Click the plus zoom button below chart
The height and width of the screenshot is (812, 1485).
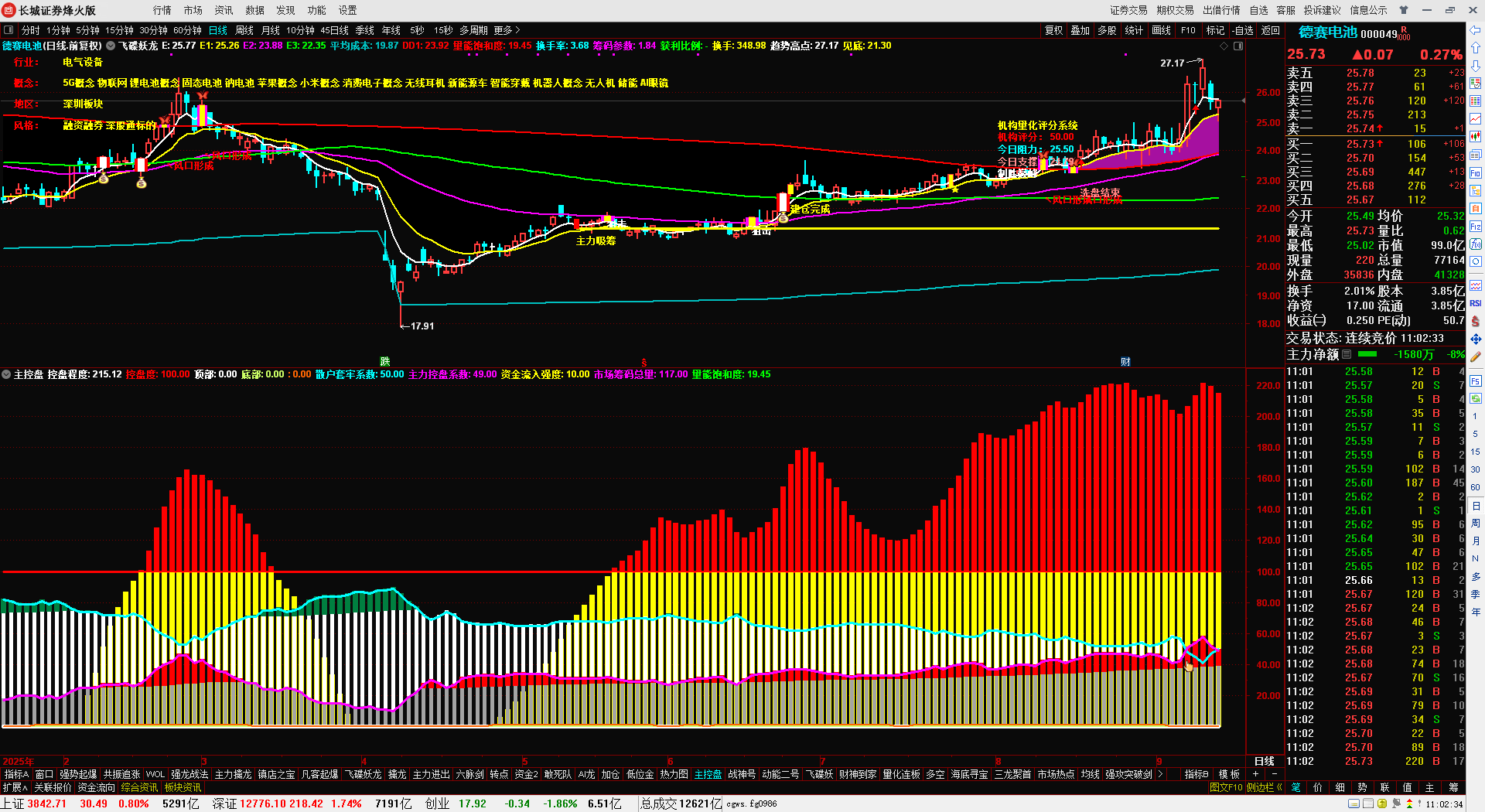point(1255,774)
